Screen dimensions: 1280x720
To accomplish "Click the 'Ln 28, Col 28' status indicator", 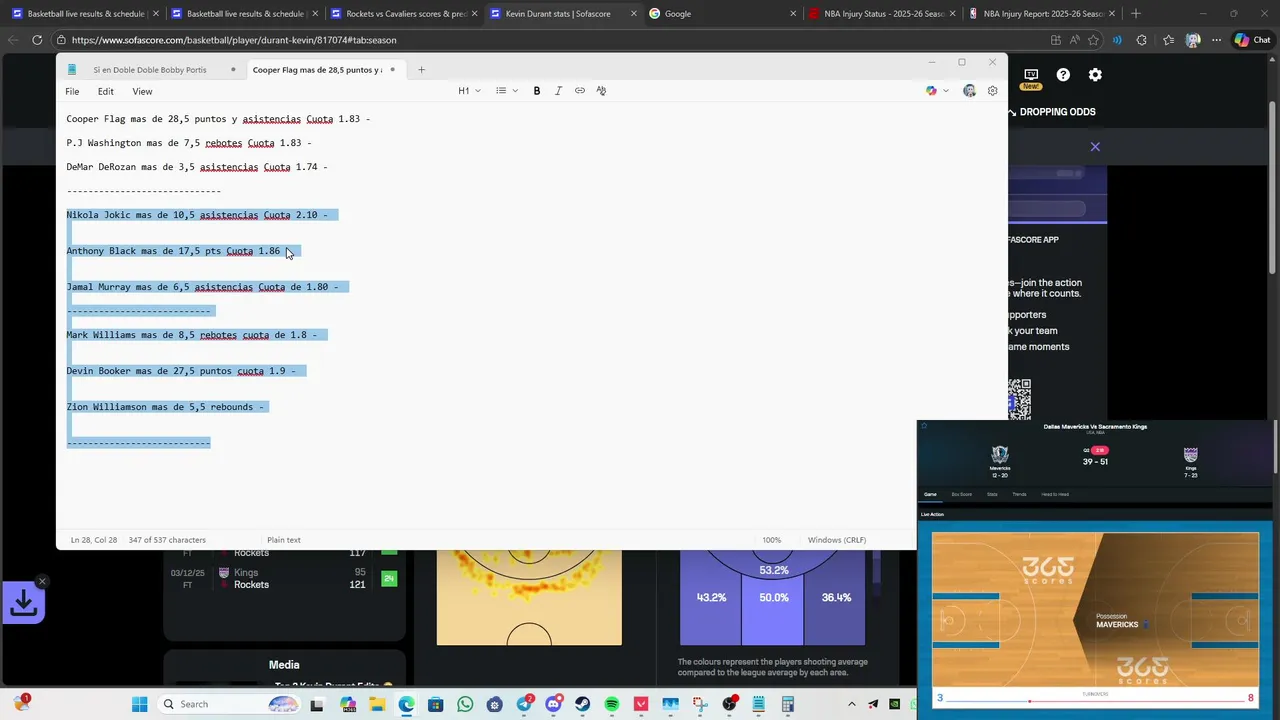I will click(x=94, y=540).
